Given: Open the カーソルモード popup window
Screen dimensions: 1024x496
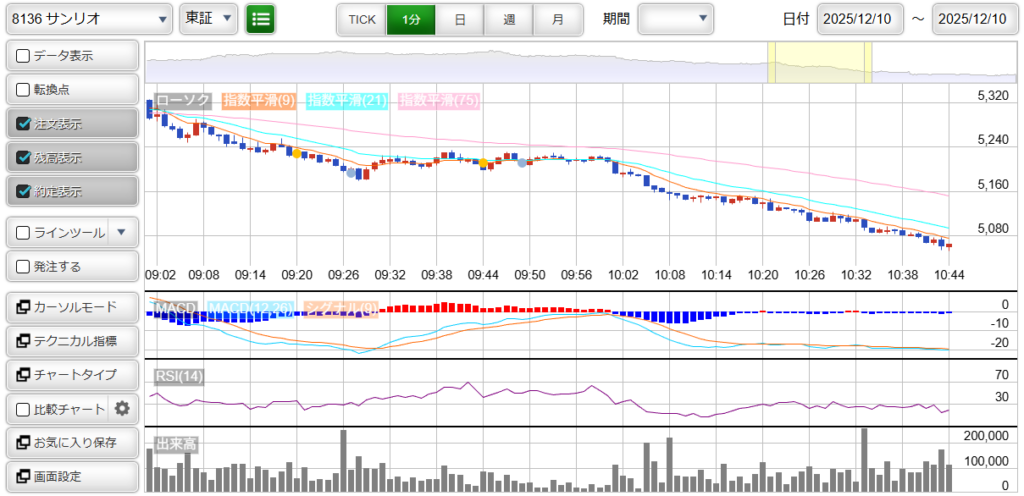Looking at the screenshot, I should (71, 307).
